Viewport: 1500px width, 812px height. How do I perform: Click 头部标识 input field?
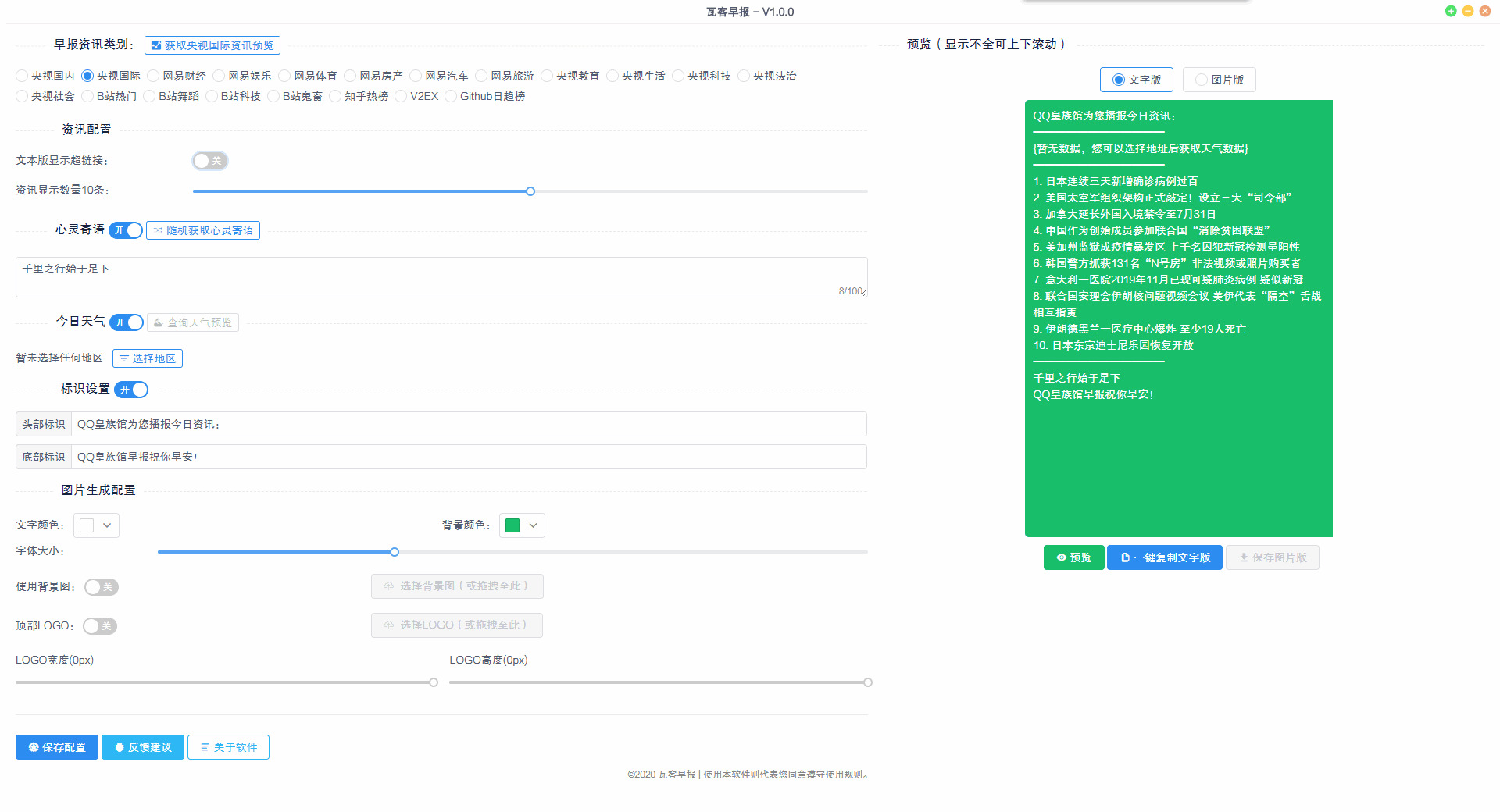point(469,424)
